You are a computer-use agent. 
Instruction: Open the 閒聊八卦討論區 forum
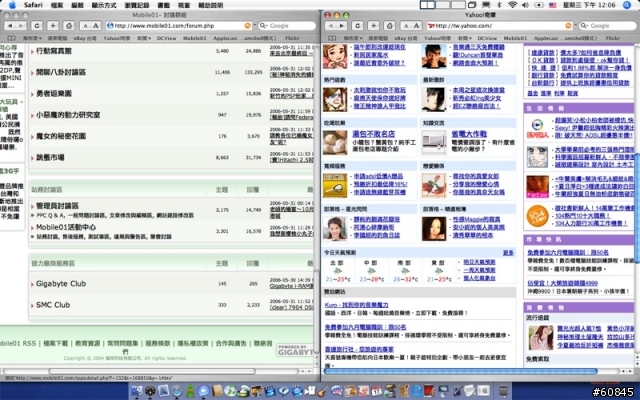[61, 72]
